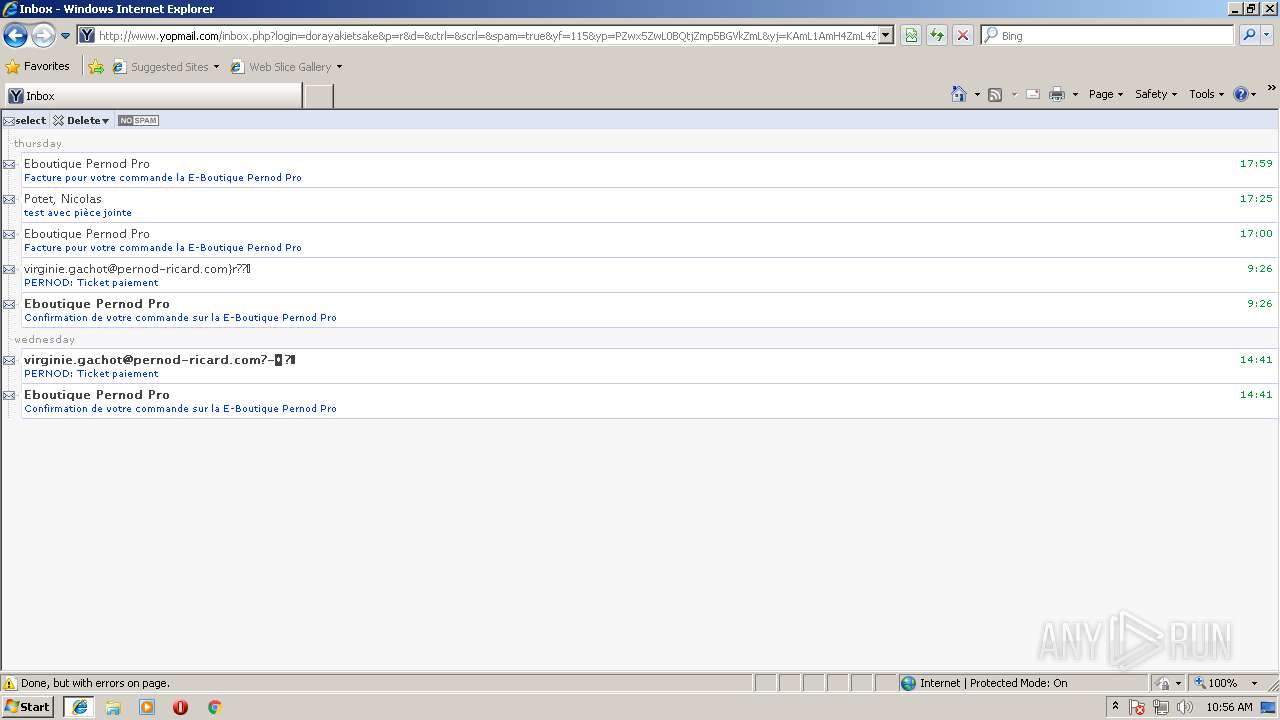Select envelope icon for 17:59 Eboutique email

[9, 164]
